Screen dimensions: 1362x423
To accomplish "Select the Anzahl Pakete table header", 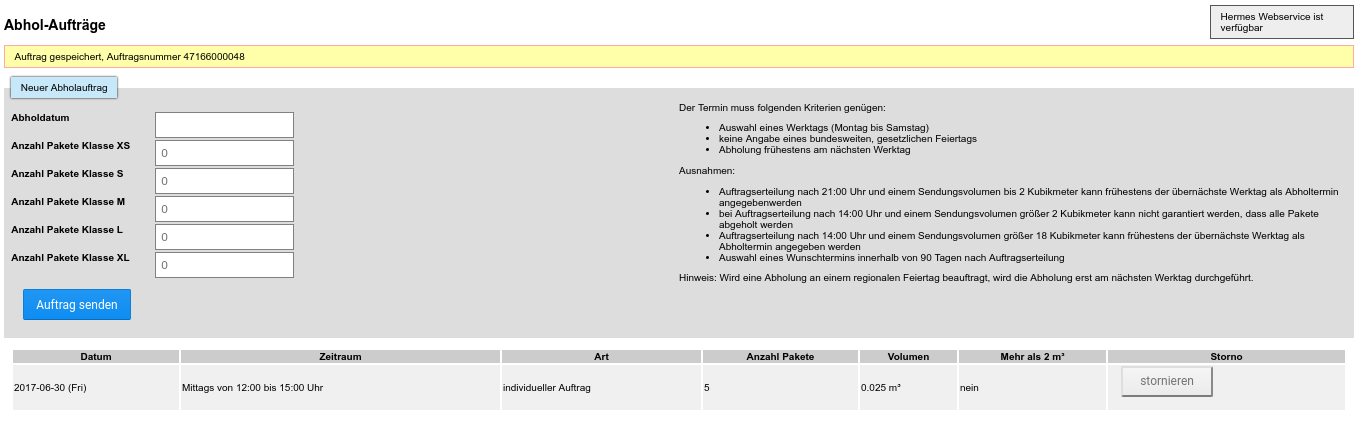I will coord(780,356).
